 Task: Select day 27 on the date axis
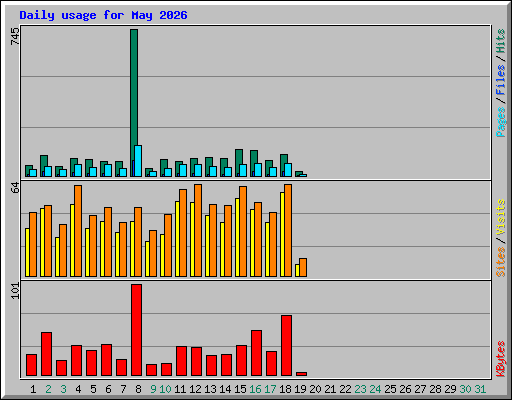coord(420,389)
